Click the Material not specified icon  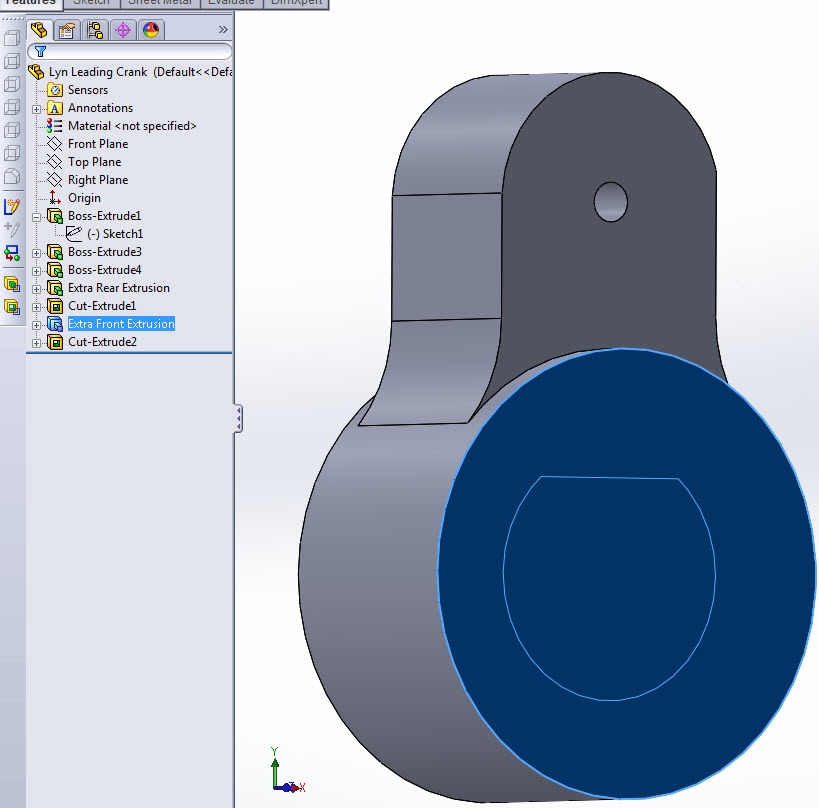(x=55, y=126)
